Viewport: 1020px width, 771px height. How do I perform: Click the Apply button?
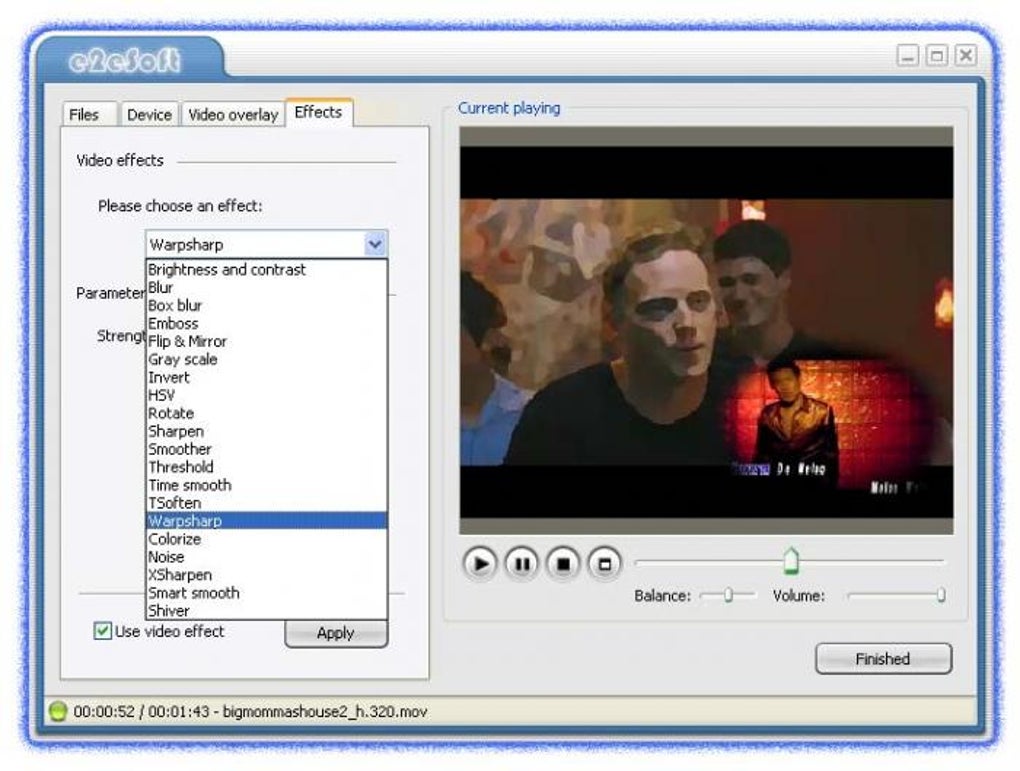point(336,633)
